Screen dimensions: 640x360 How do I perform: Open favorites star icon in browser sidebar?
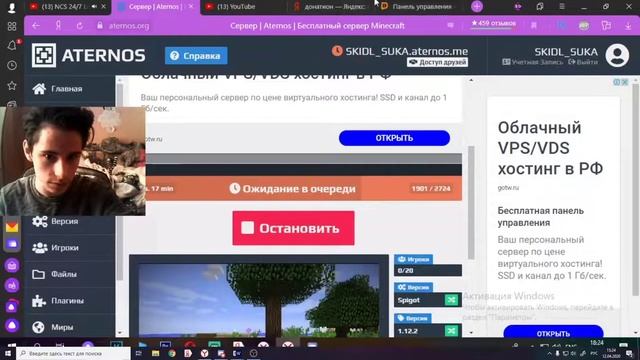pos(12,85)
